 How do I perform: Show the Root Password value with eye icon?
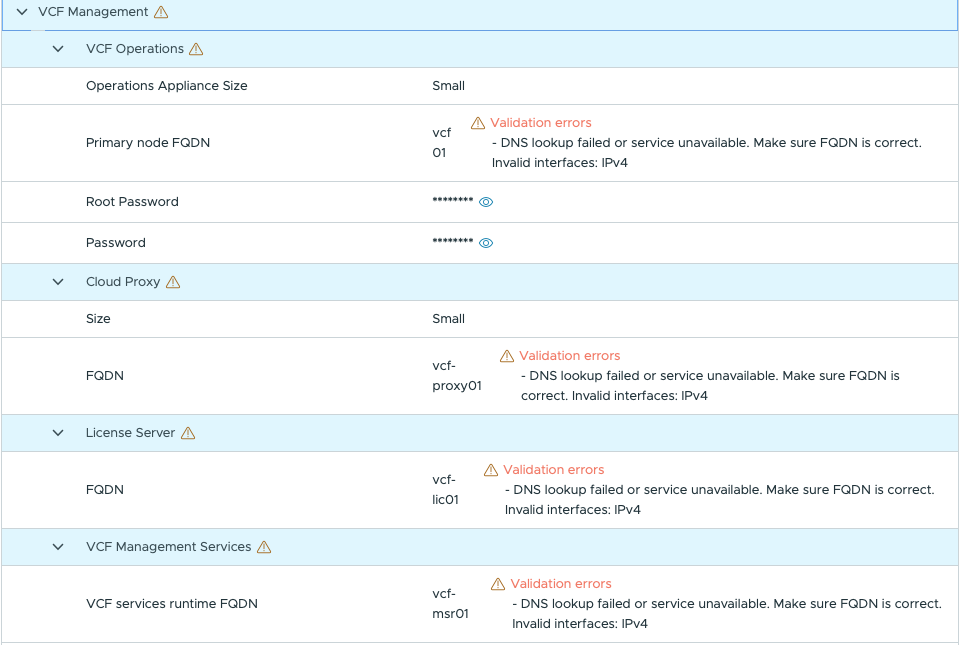tap(486, 202)
